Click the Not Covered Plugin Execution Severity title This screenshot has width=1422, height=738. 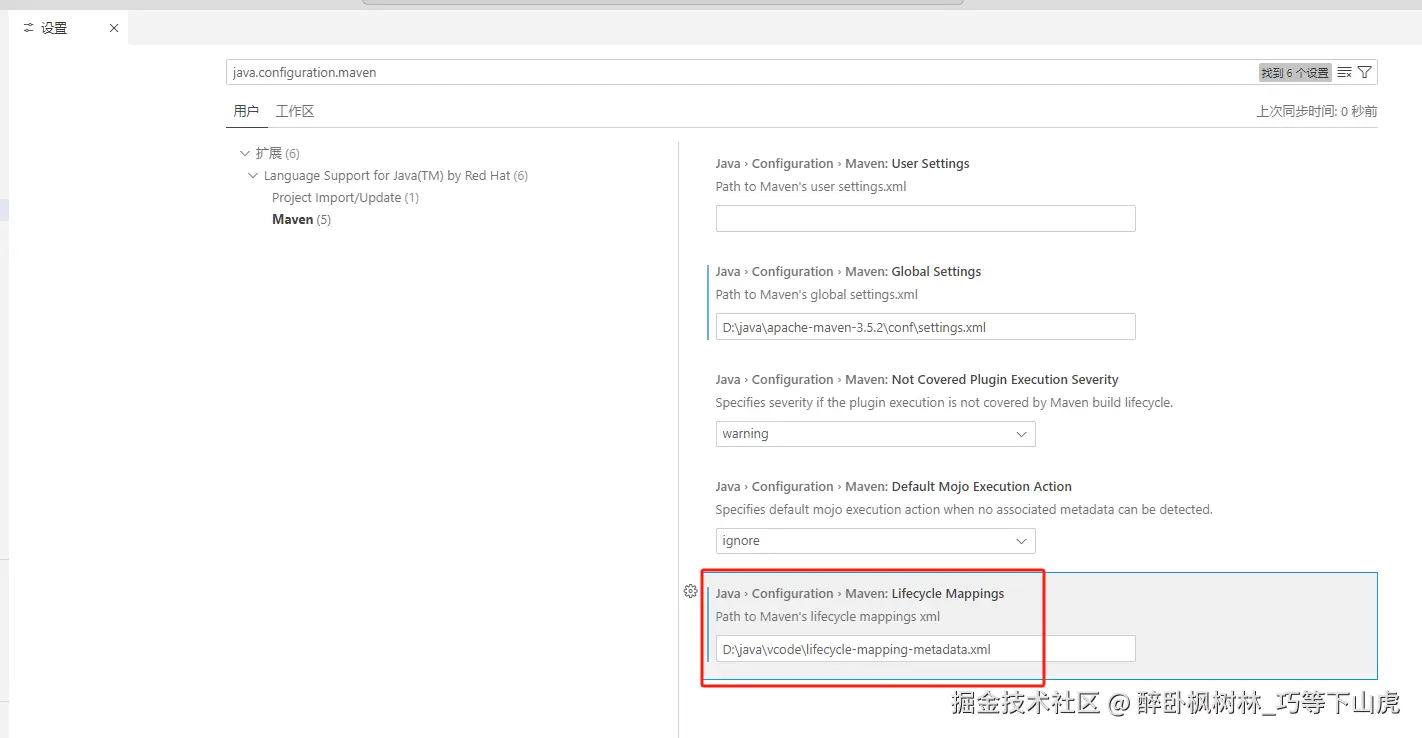917,379
